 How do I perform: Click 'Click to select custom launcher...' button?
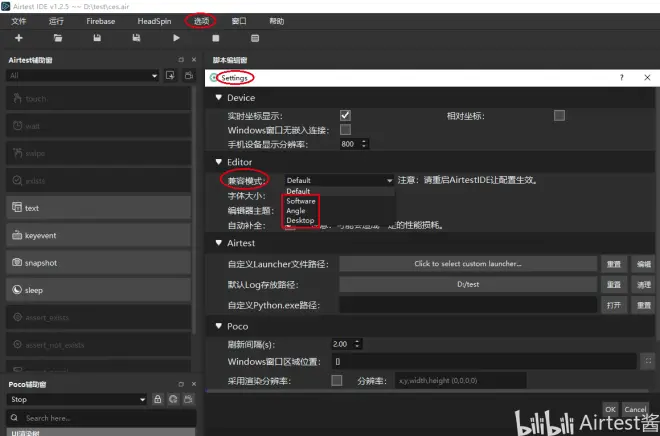tap(468, 264)
